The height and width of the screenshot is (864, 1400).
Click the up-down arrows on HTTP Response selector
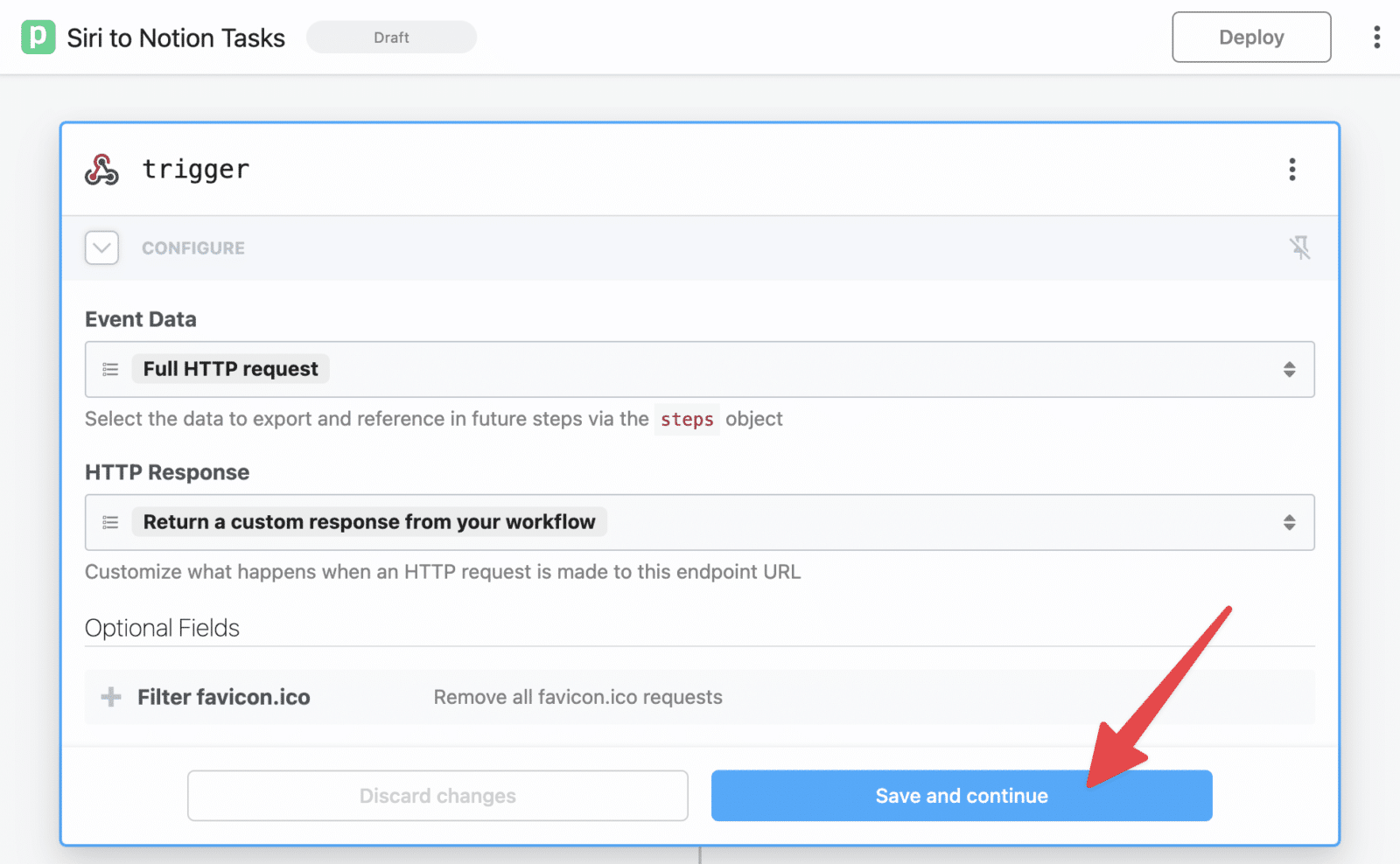pos(1289,522)
